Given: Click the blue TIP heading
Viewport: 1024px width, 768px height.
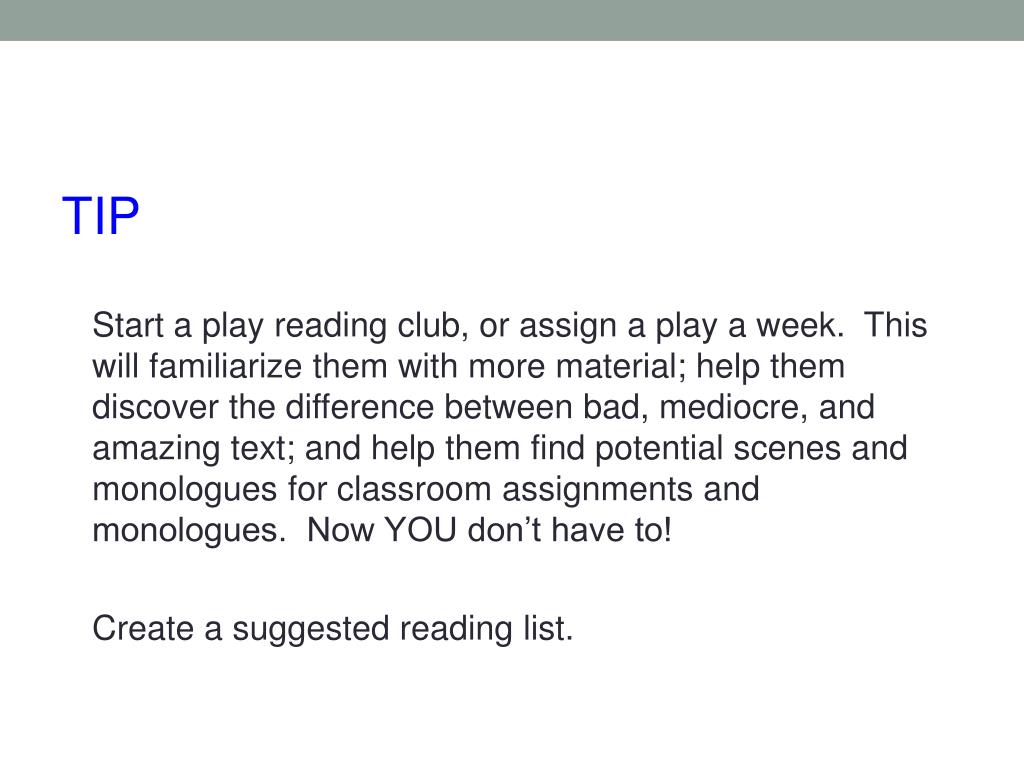Looking at the screenshot, I should [x=101, y=216].
